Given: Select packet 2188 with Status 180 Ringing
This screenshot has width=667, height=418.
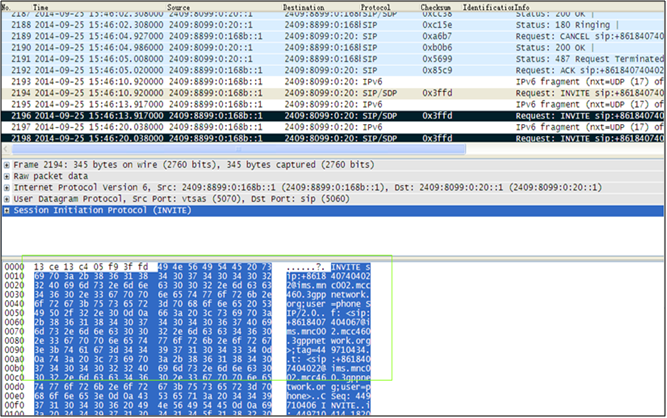Looking at the screenshot, I should click(x=333, y=25).
